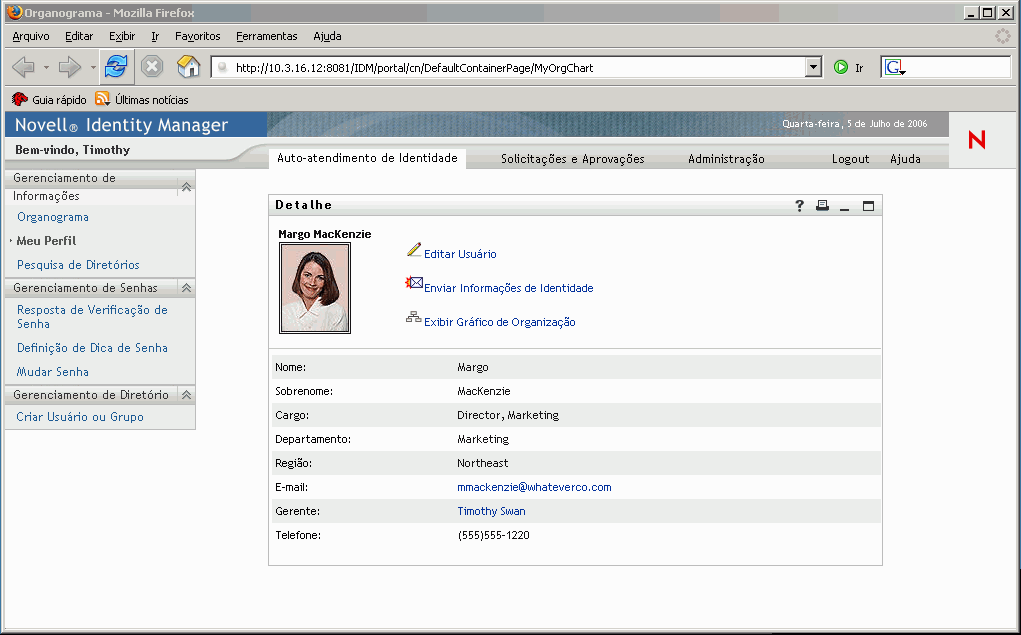The height and width of the screenshot is (635, 1021).
Task: Click the print icon in Detalhe header
Action: tap(822, 206)
